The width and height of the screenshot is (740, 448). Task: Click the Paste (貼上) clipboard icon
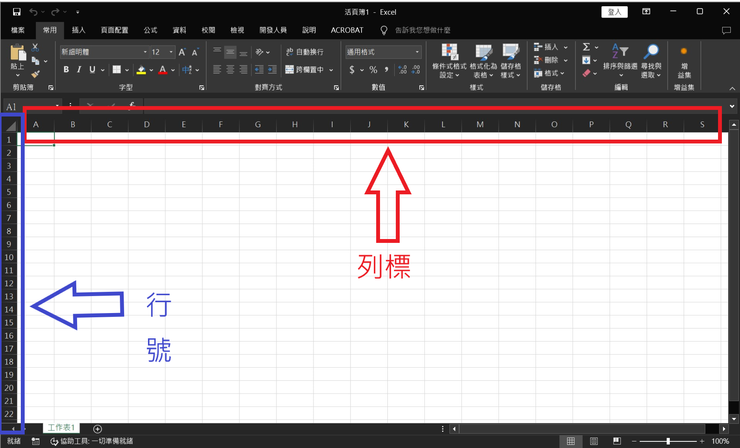17,53
